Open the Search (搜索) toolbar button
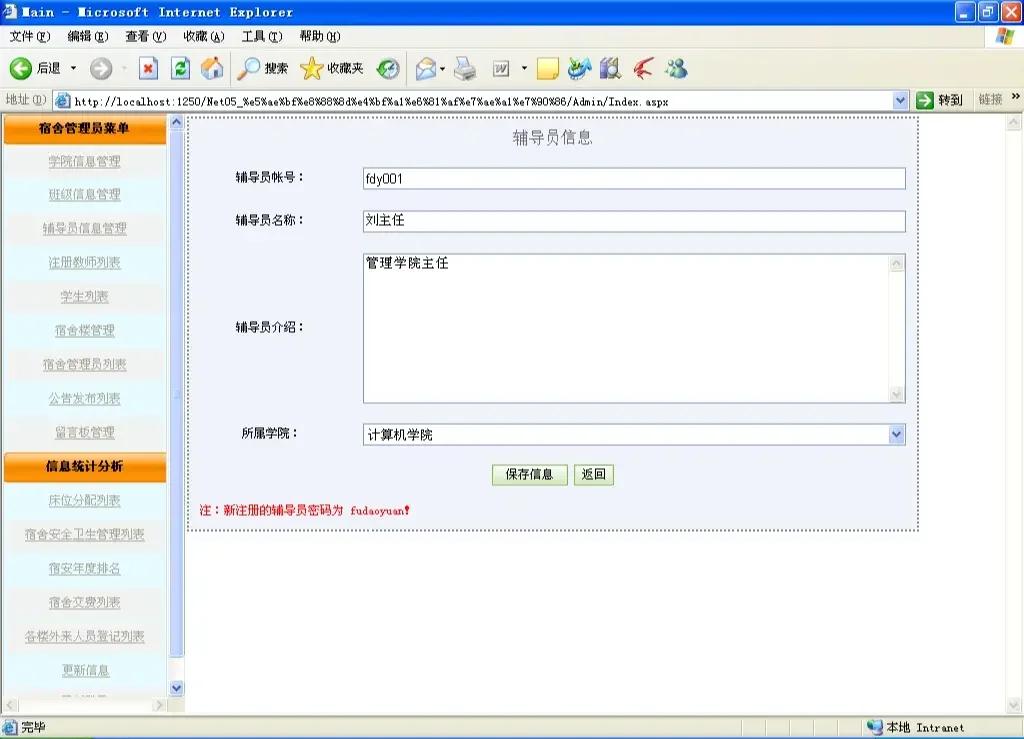 click(x=263, y=69)
